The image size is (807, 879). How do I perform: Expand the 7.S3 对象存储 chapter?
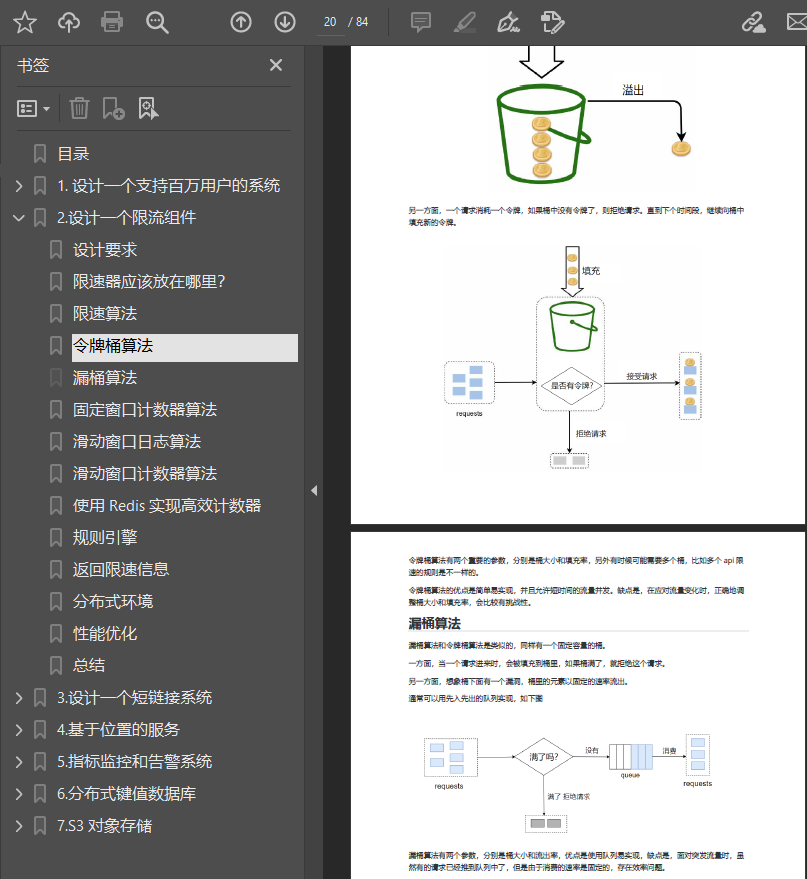pos(18,826)
